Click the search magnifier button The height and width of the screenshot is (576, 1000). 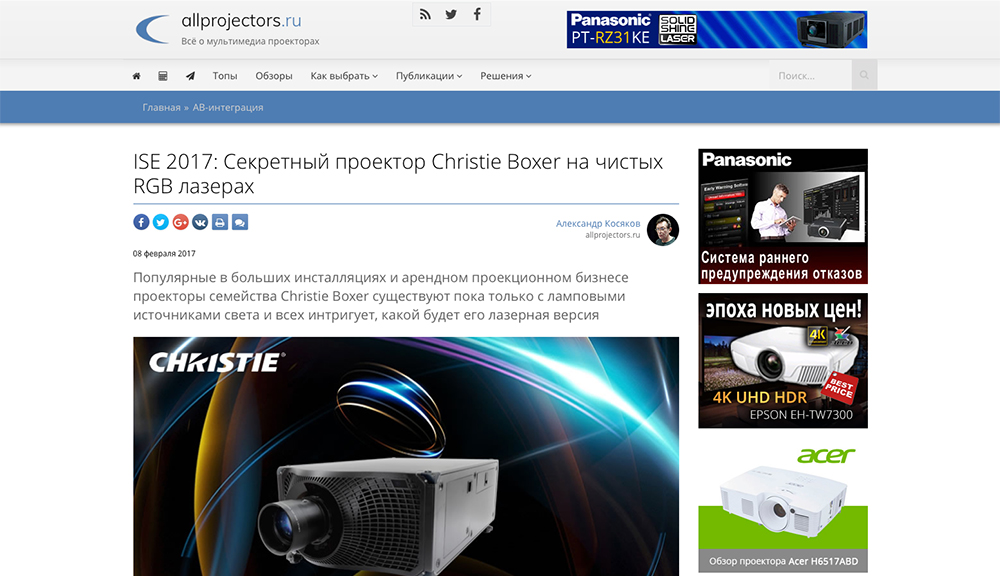tap(864, 75)
